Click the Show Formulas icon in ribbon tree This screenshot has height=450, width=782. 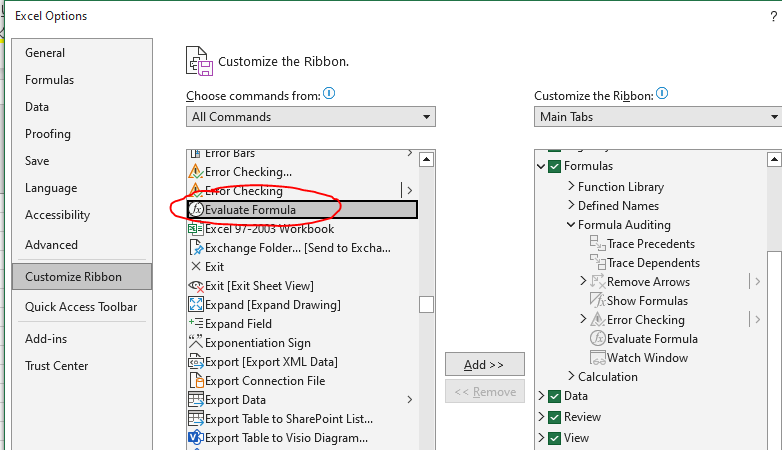(x=597, y=300)
